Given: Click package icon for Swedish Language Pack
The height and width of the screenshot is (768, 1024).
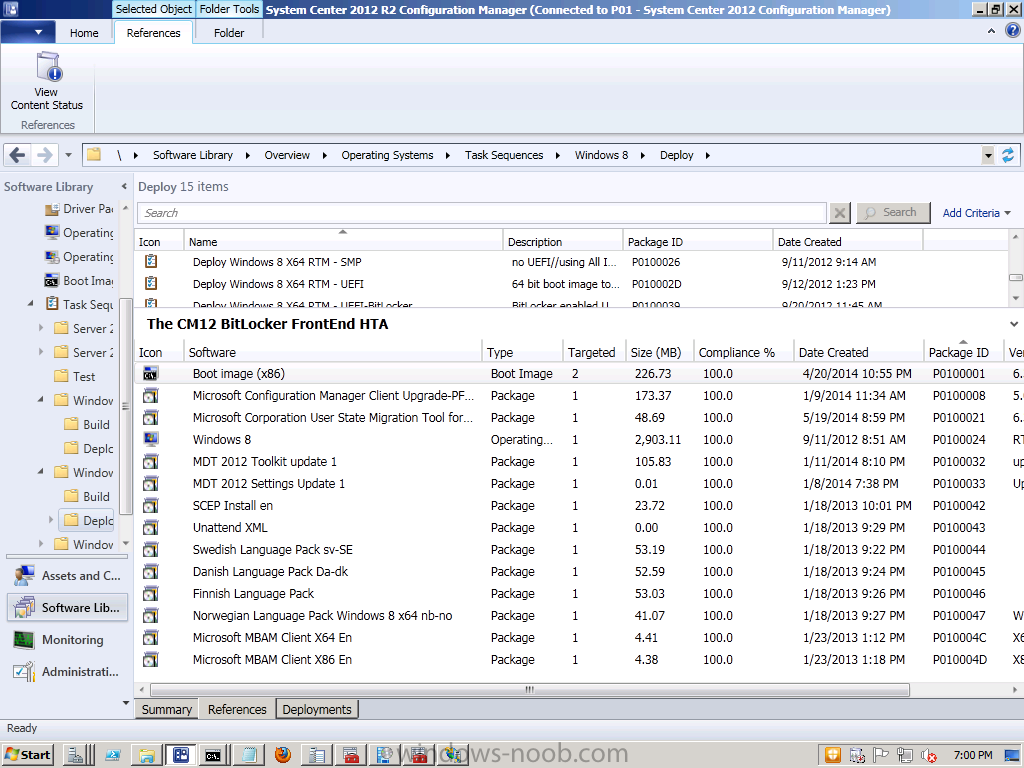Looking at the screenshot, I should pos(151,550).
